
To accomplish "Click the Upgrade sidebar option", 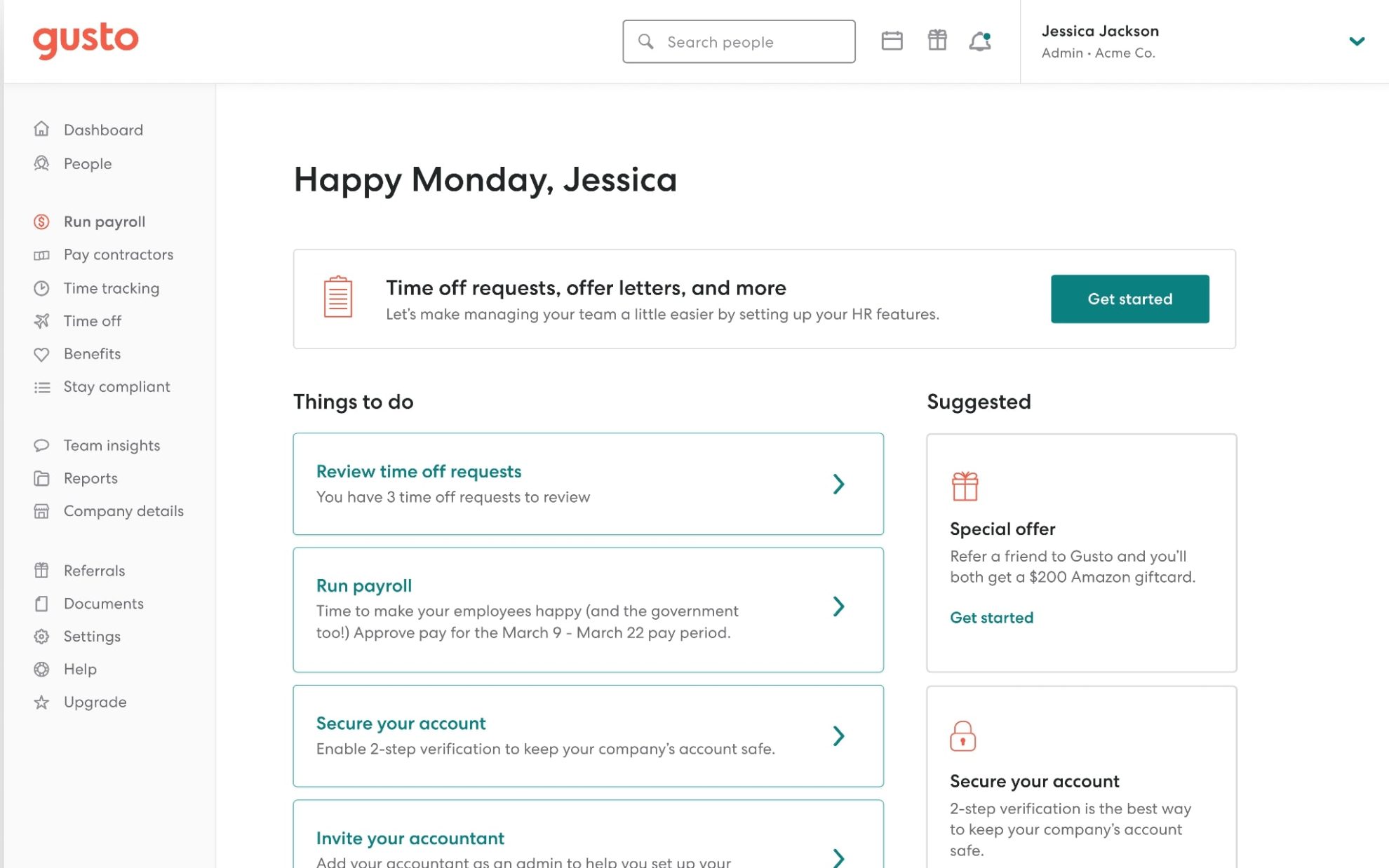I will (95, 701).
